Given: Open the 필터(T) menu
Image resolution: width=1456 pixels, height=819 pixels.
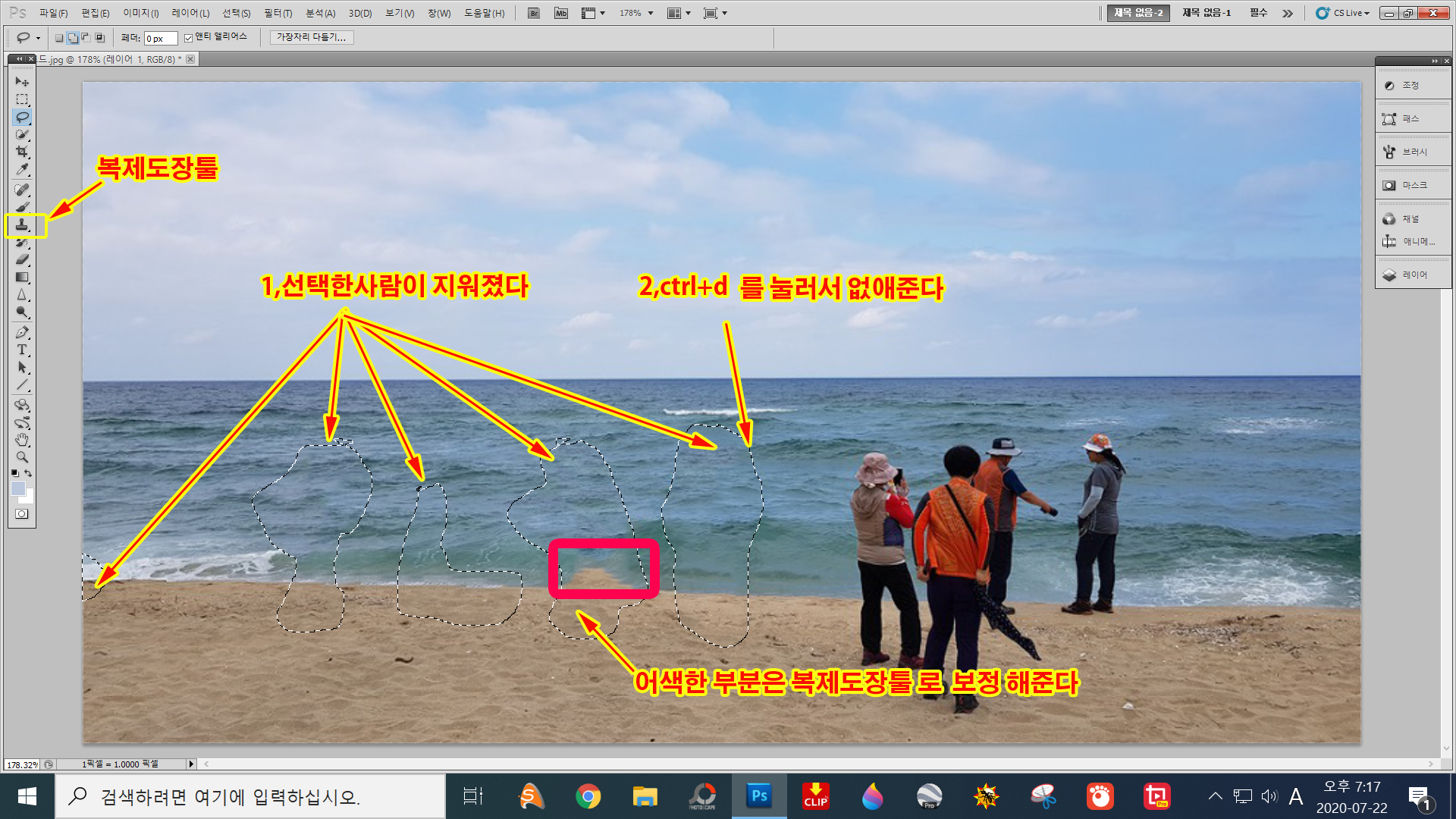Looking at the screenshot, I should [x=278, y=13].
